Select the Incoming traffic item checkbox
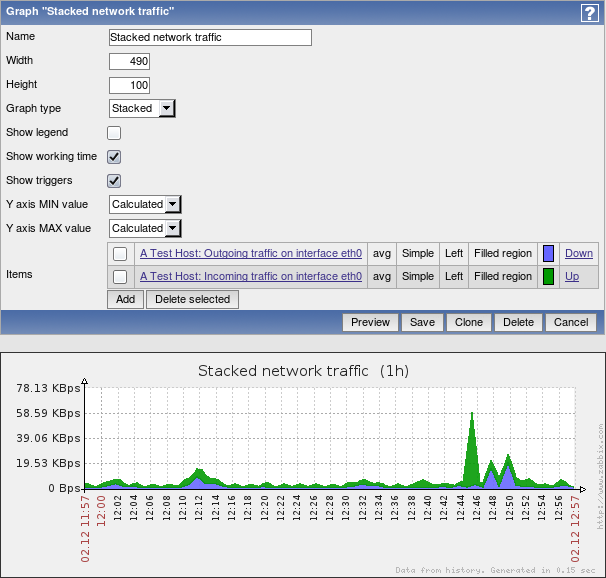606x578 pixels. click(x=120, y=277)
